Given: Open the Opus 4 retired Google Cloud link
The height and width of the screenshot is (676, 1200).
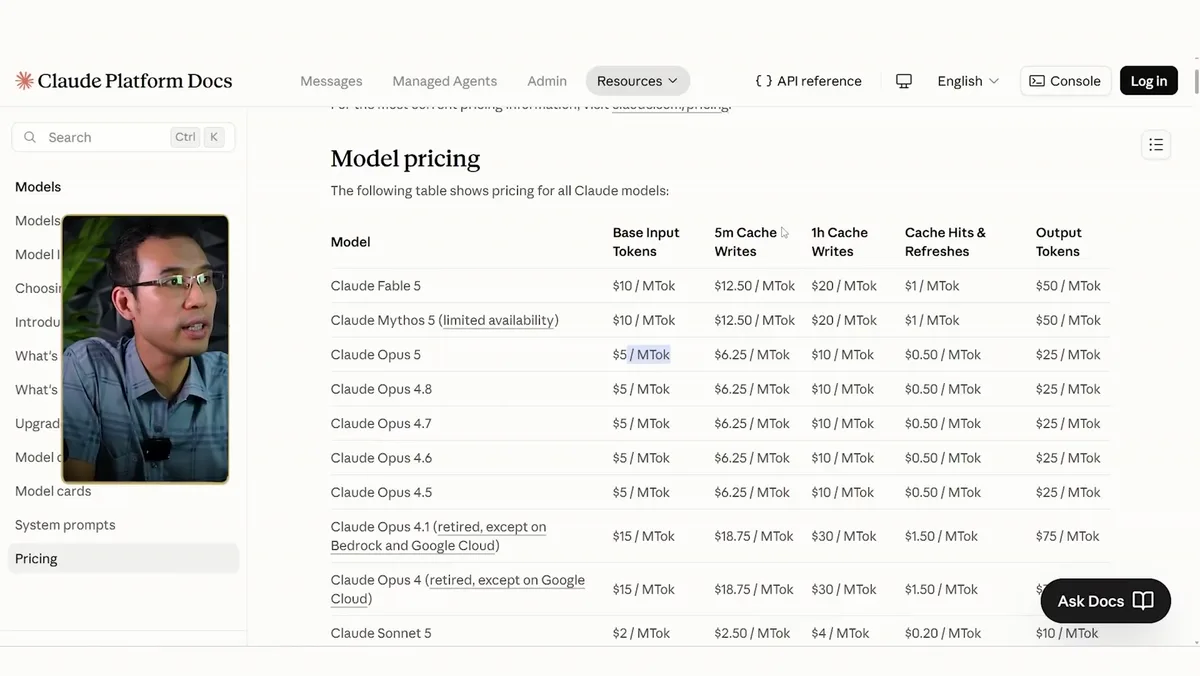Looking at the screenshot, I should [459, 589].
